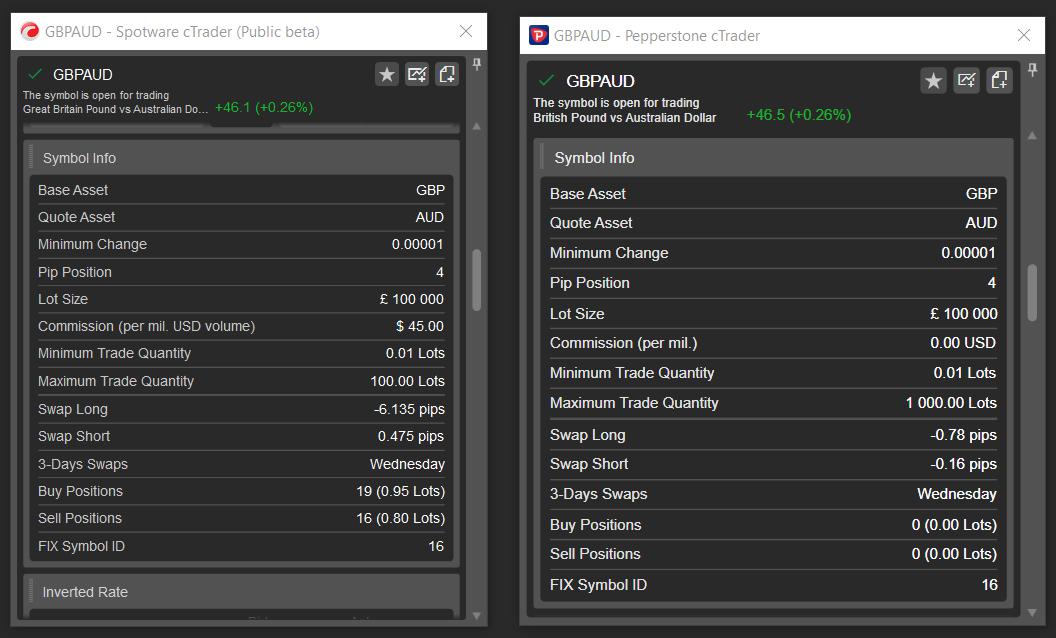Click the 0.00 USD commission value
Screen dimensions: 1056x638
coord(963,343)
